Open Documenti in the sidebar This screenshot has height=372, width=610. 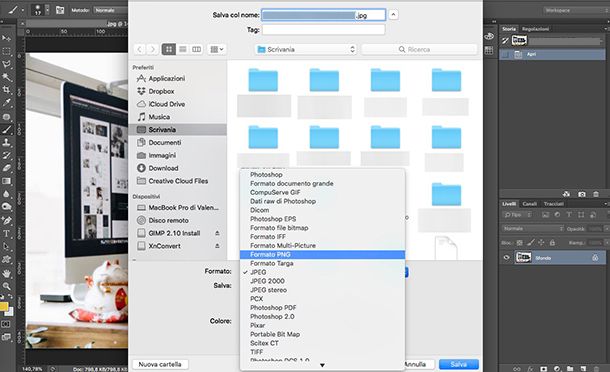point(177,142)
